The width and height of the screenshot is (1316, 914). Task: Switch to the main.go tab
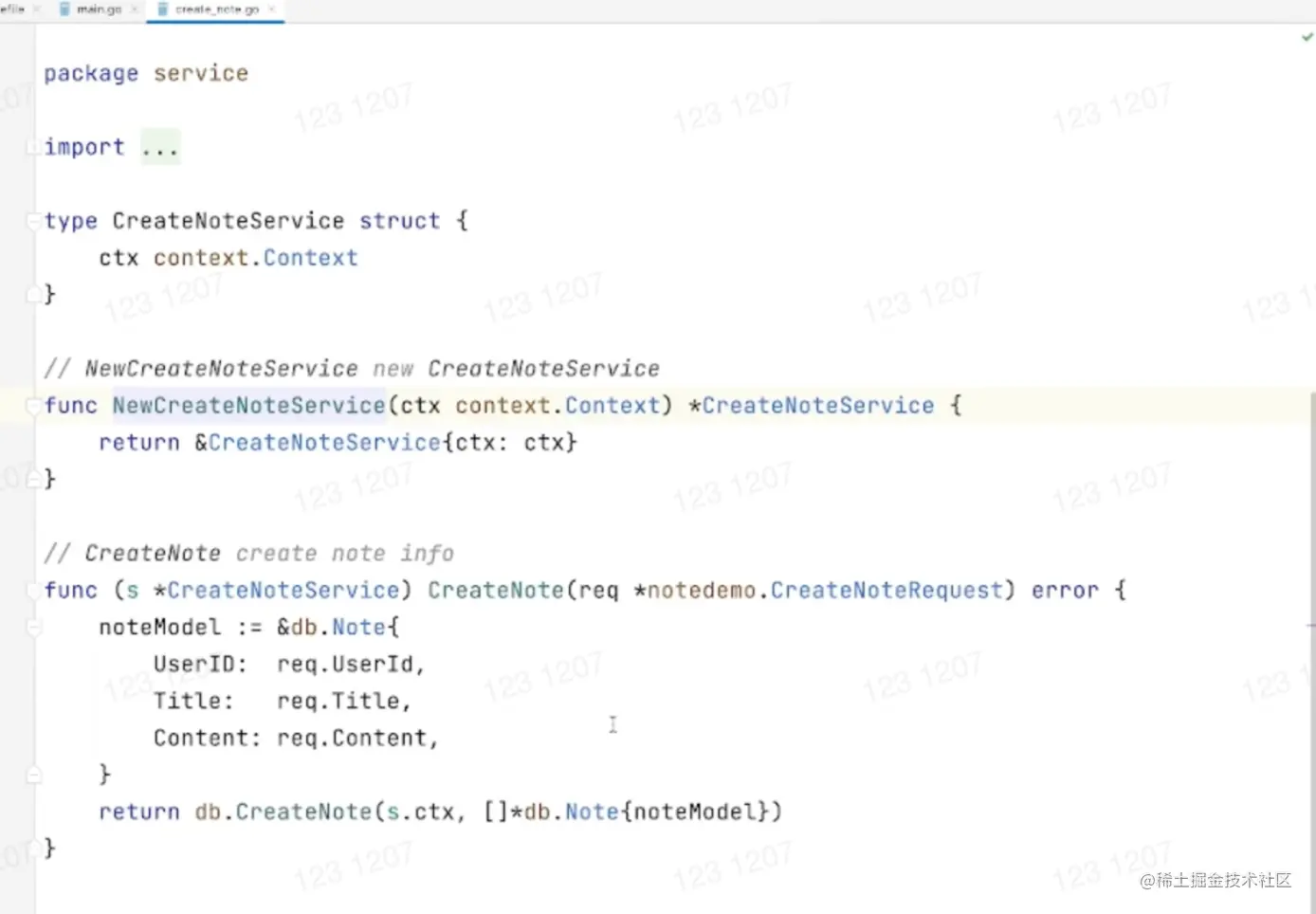click(99, 9)
